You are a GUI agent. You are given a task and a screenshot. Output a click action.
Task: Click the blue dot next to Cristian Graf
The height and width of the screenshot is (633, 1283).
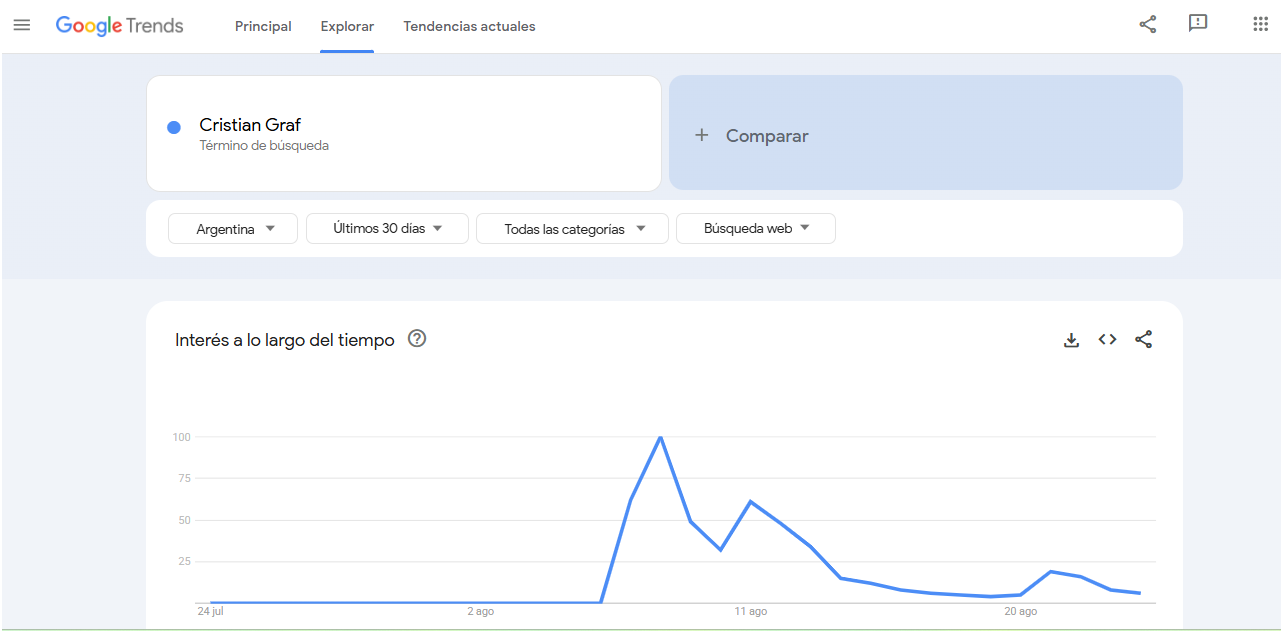pos(174,127)
